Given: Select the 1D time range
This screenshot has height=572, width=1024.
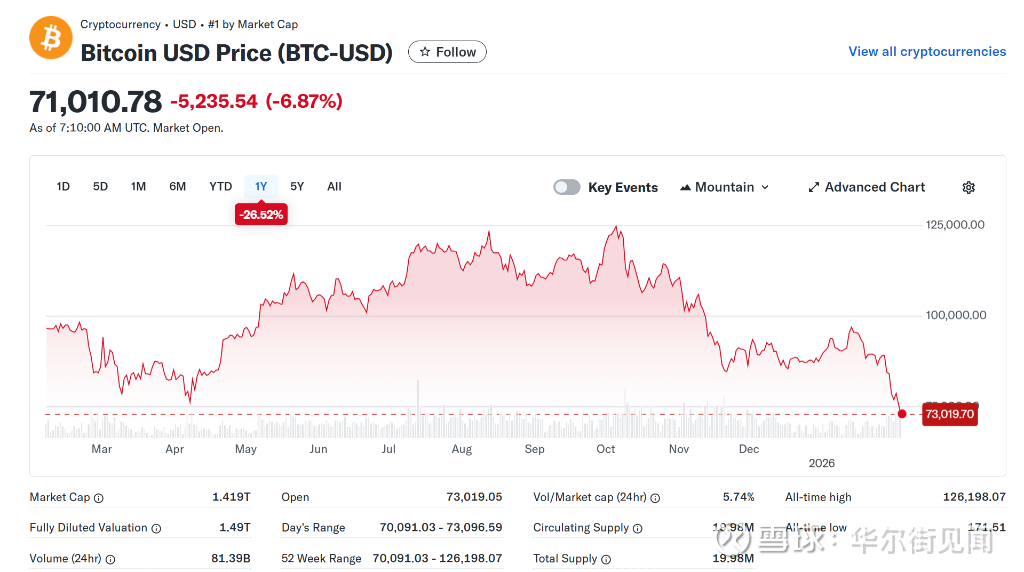Looking at the screenshot, I should pyautogui.click(x=63, y=187).
